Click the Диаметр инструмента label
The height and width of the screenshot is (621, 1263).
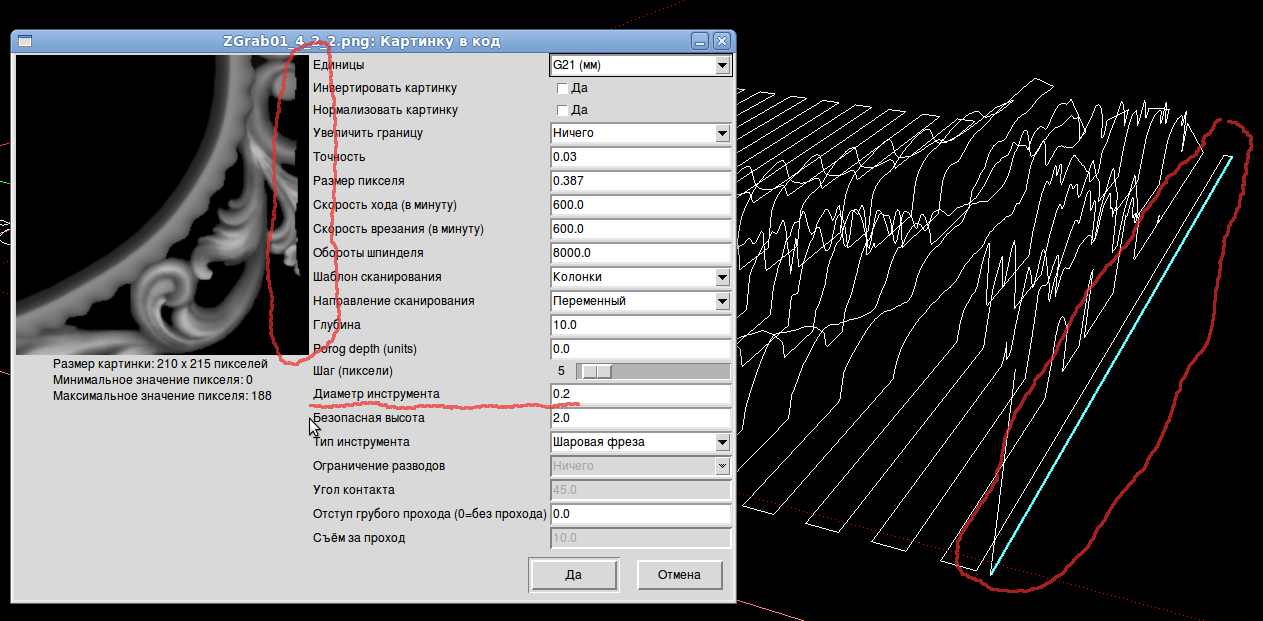376,394
